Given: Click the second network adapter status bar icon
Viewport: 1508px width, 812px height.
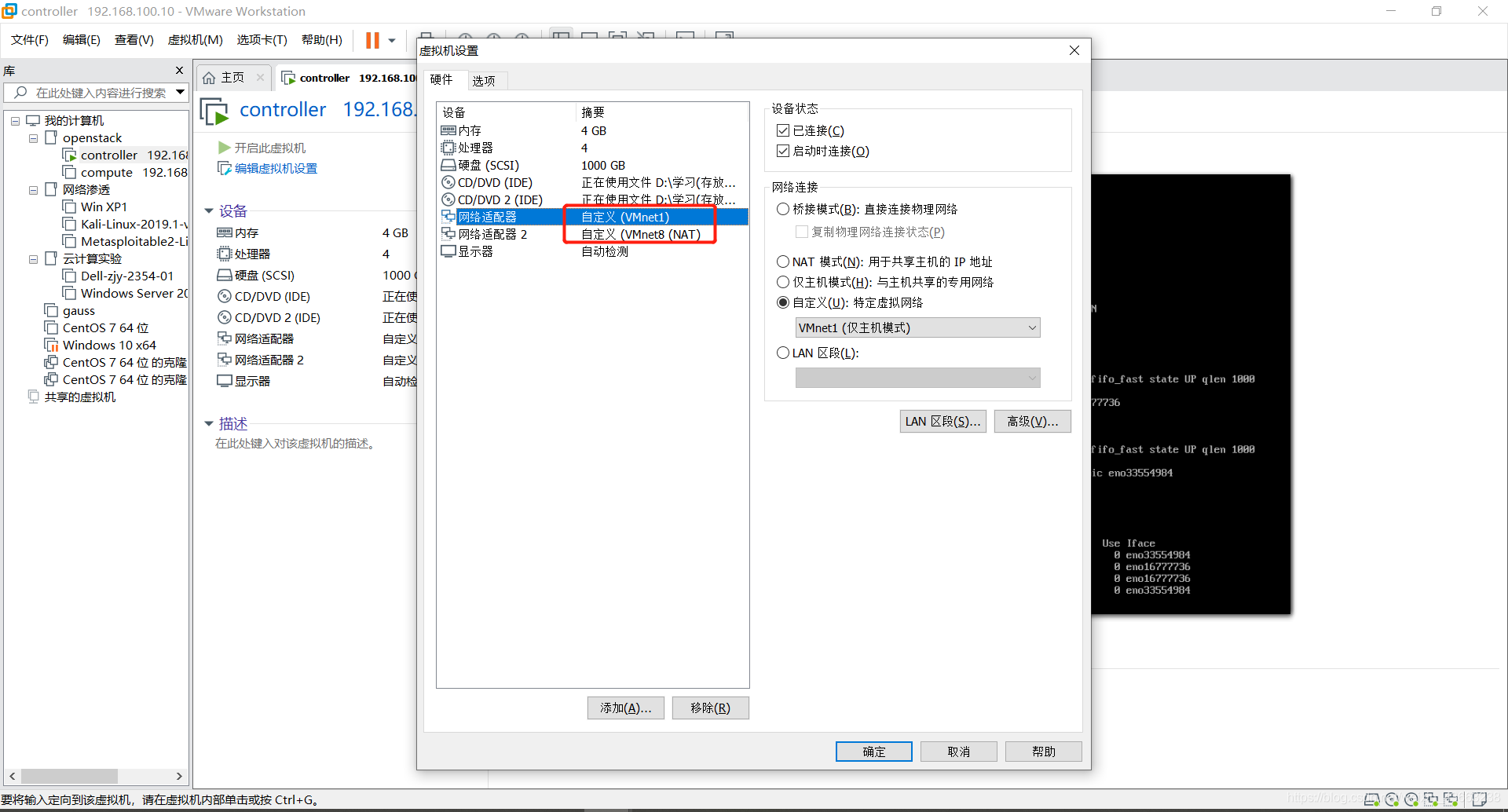Looking at the screenshot, I should coord(1451,799).
